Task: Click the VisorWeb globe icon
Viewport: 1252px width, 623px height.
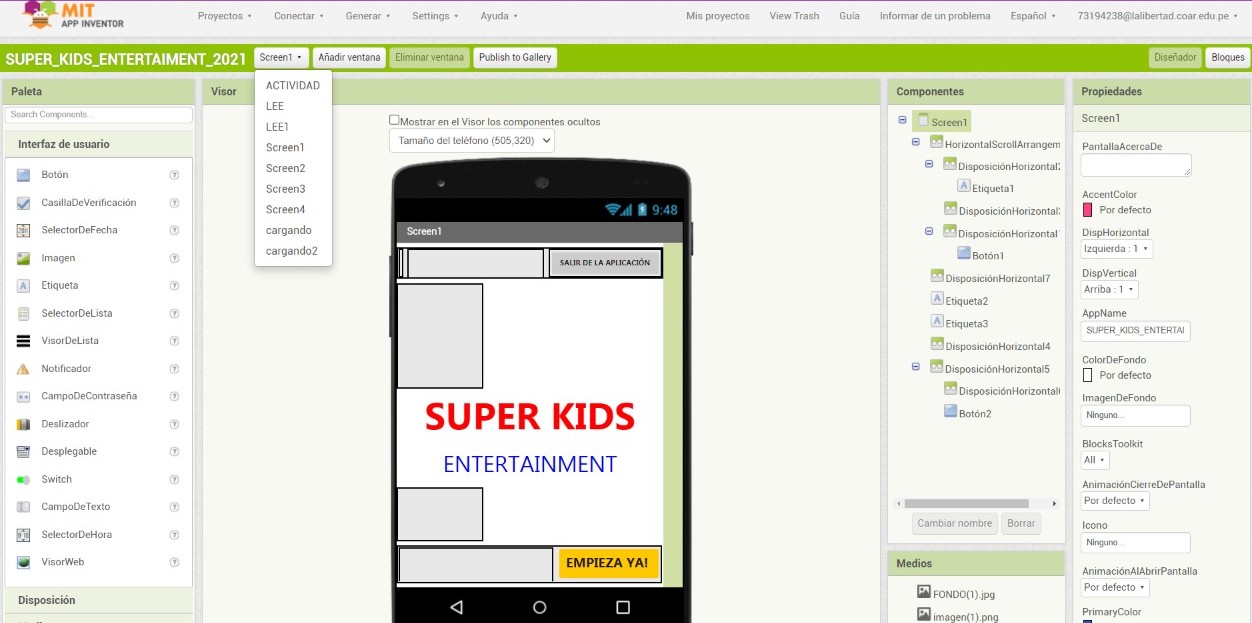Action: [x=23, y=562]
